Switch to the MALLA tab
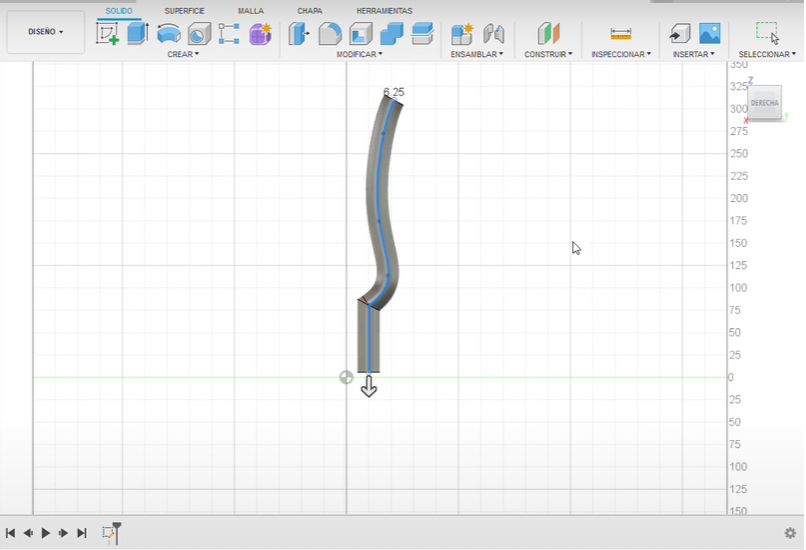Image resolution: width=806 pixels, height=550 pixels. pyautogui.click(x=251, y=11)
